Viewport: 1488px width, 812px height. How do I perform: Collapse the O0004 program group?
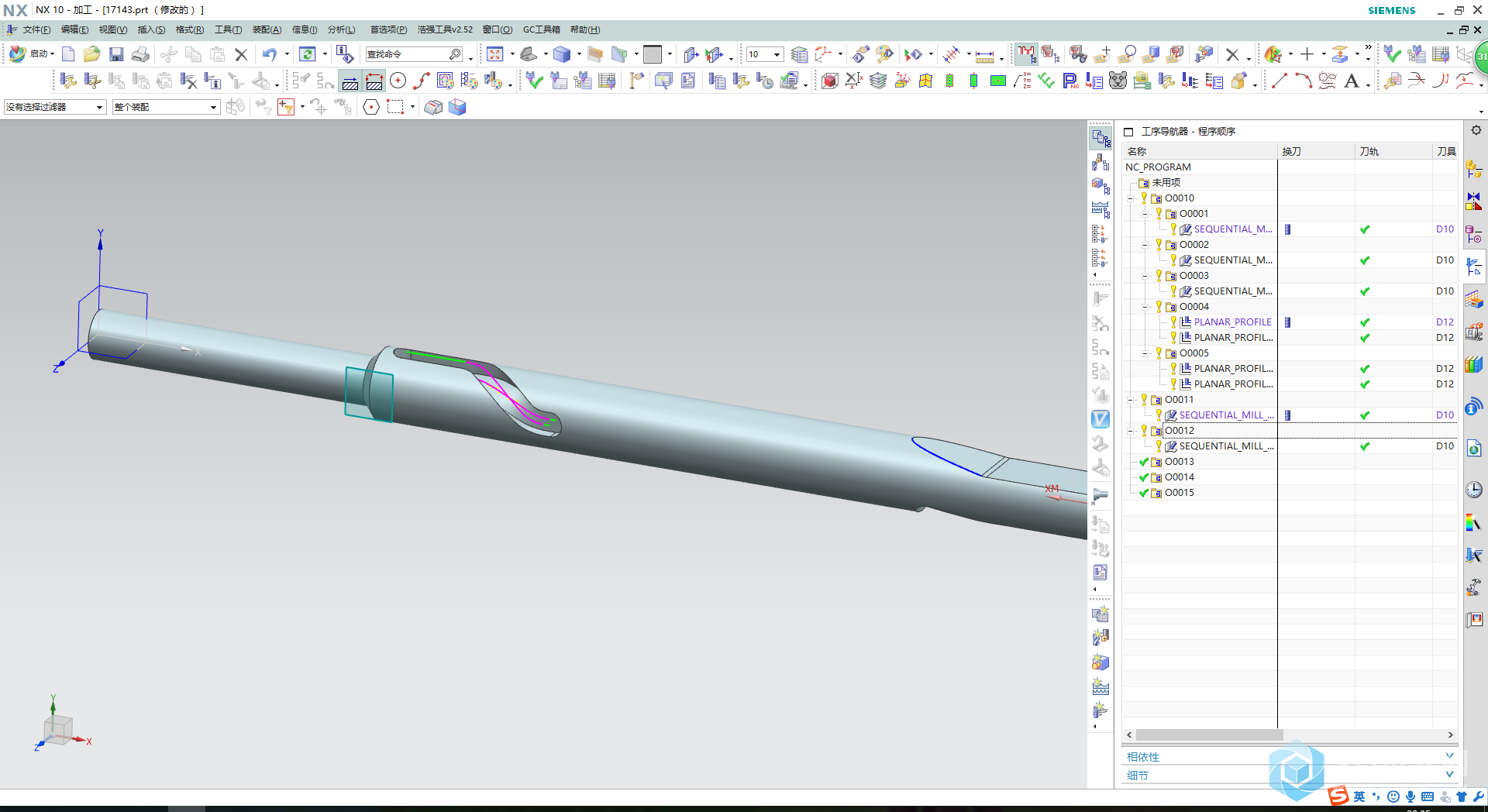(1145, 307)
